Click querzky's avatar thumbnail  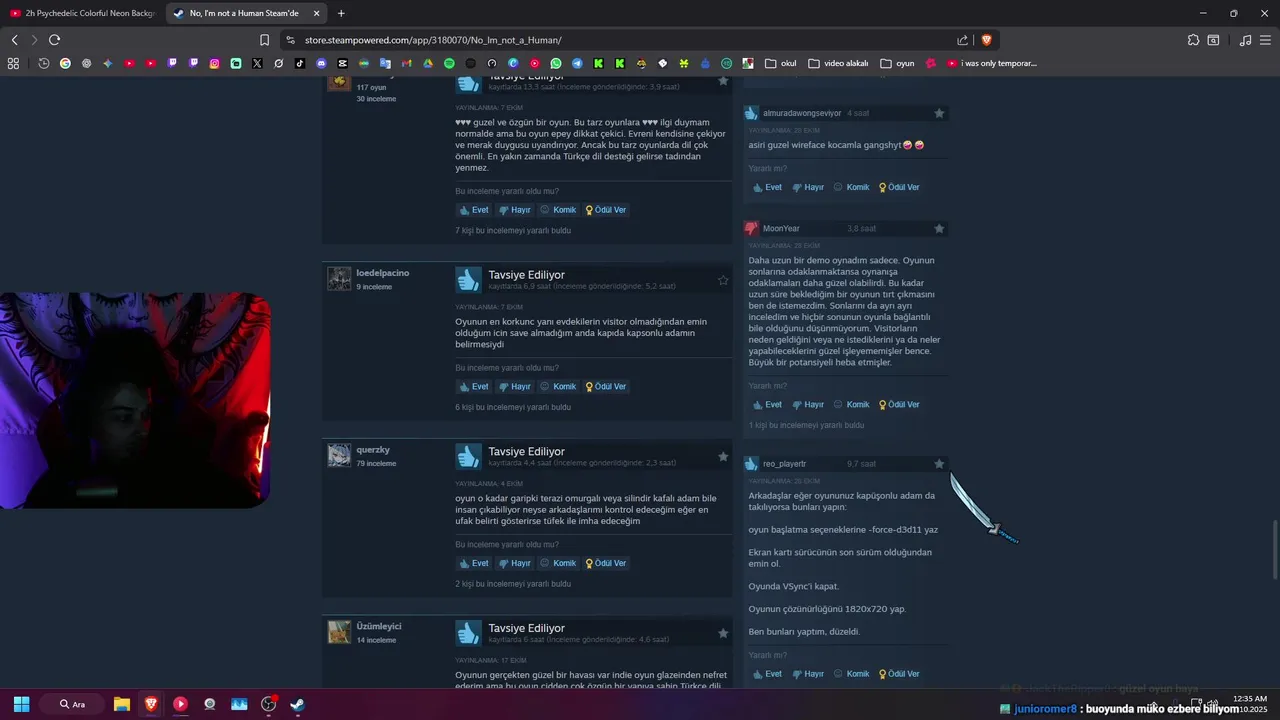(339, 456)
